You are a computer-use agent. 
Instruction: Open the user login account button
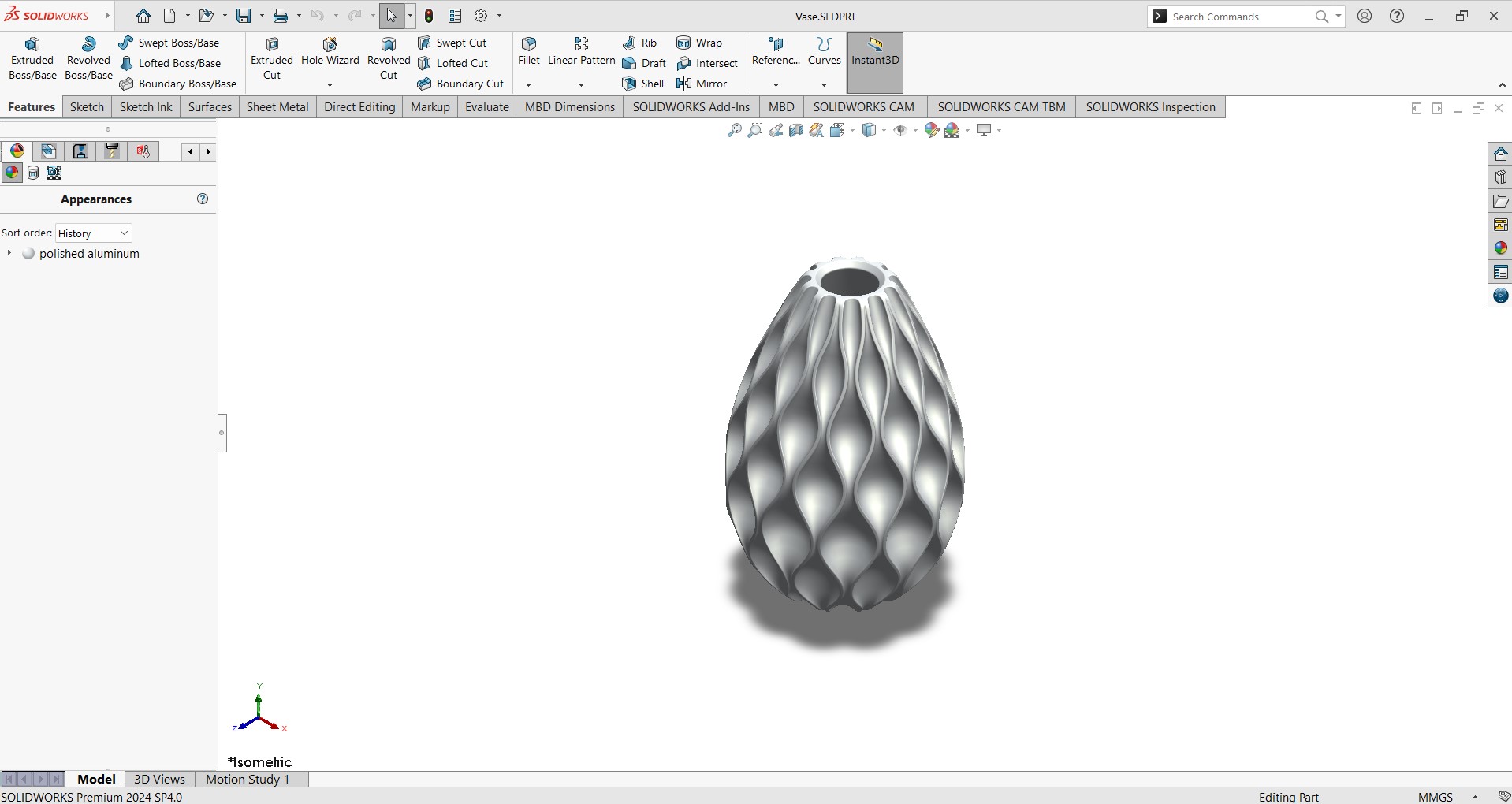(1365, 16)
